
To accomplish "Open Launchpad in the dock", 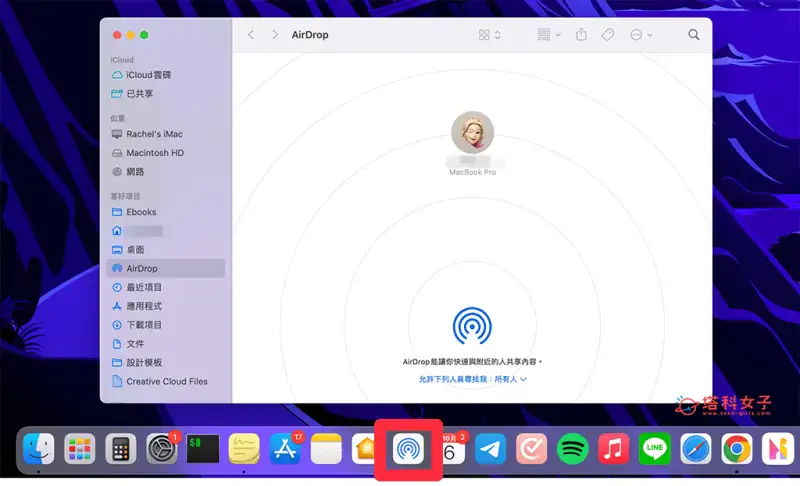I will point(80,449).
